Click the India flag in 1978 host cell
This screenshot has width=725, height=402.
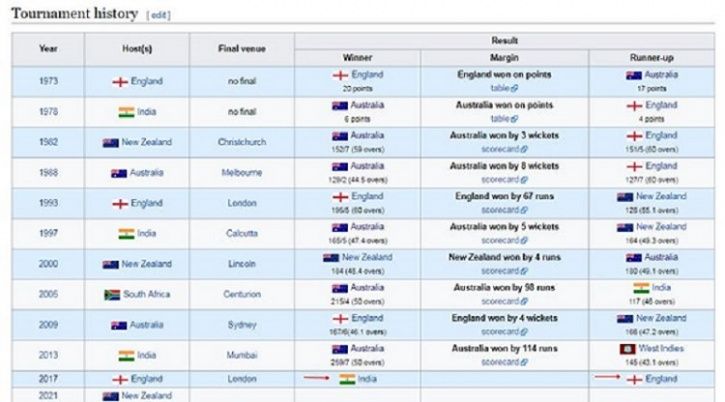[126, 112]
